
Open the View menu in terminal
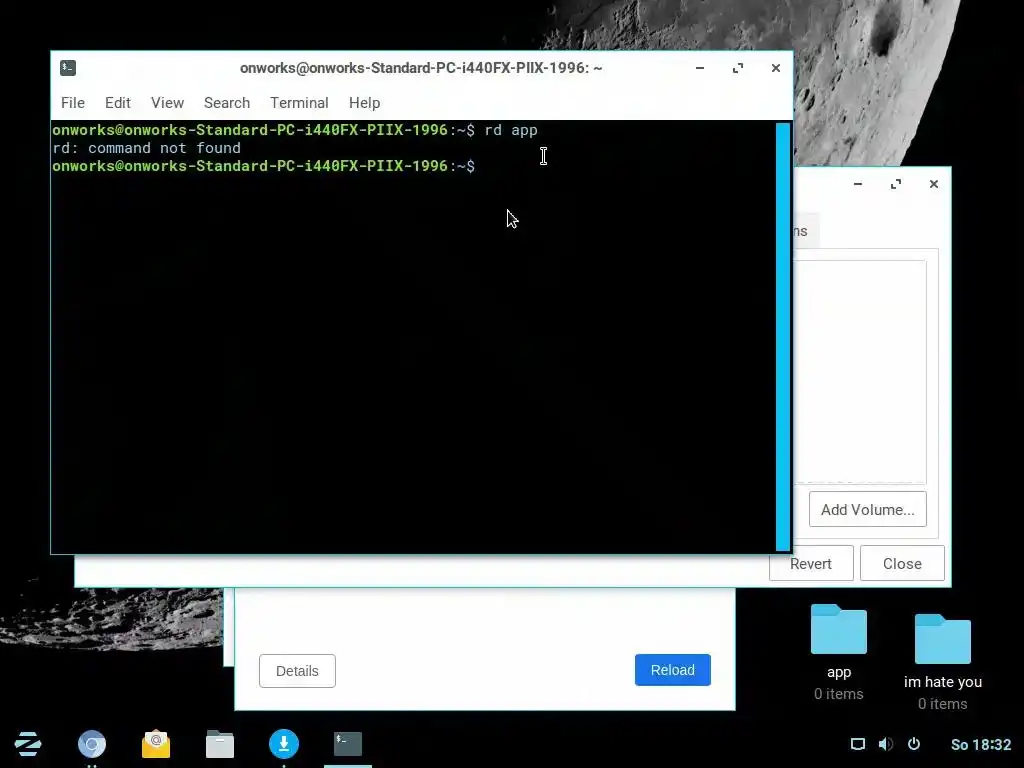pyautogui.click(x=167, y=103)
